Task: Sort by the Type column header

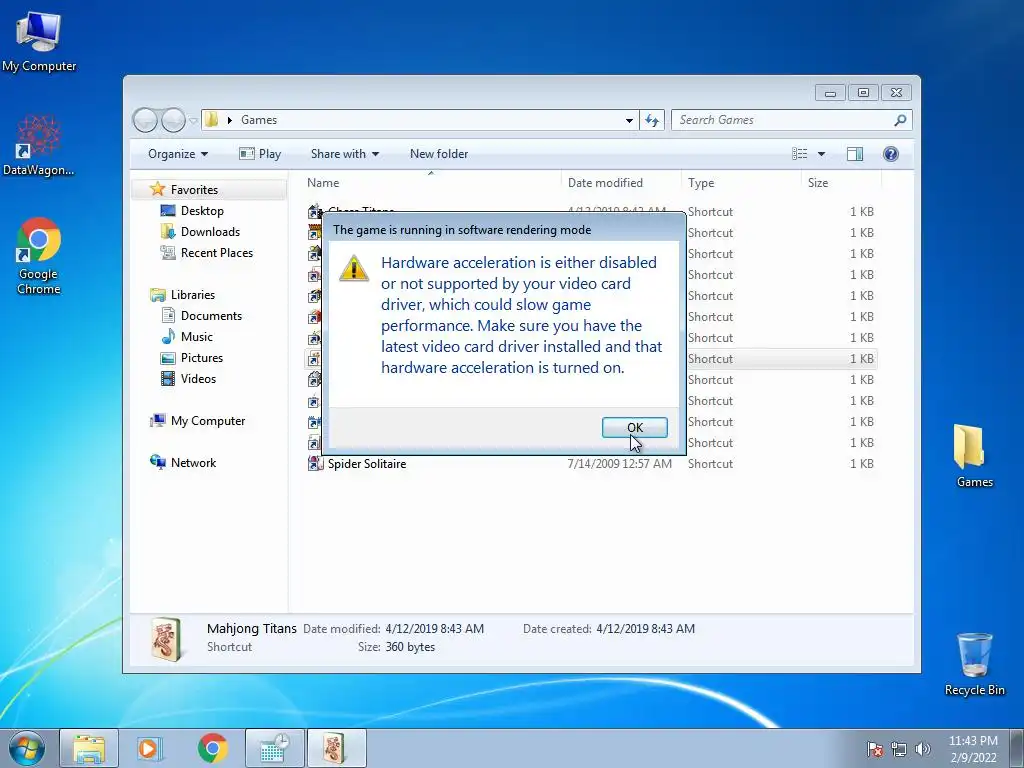Action: [x=741, y=183]
